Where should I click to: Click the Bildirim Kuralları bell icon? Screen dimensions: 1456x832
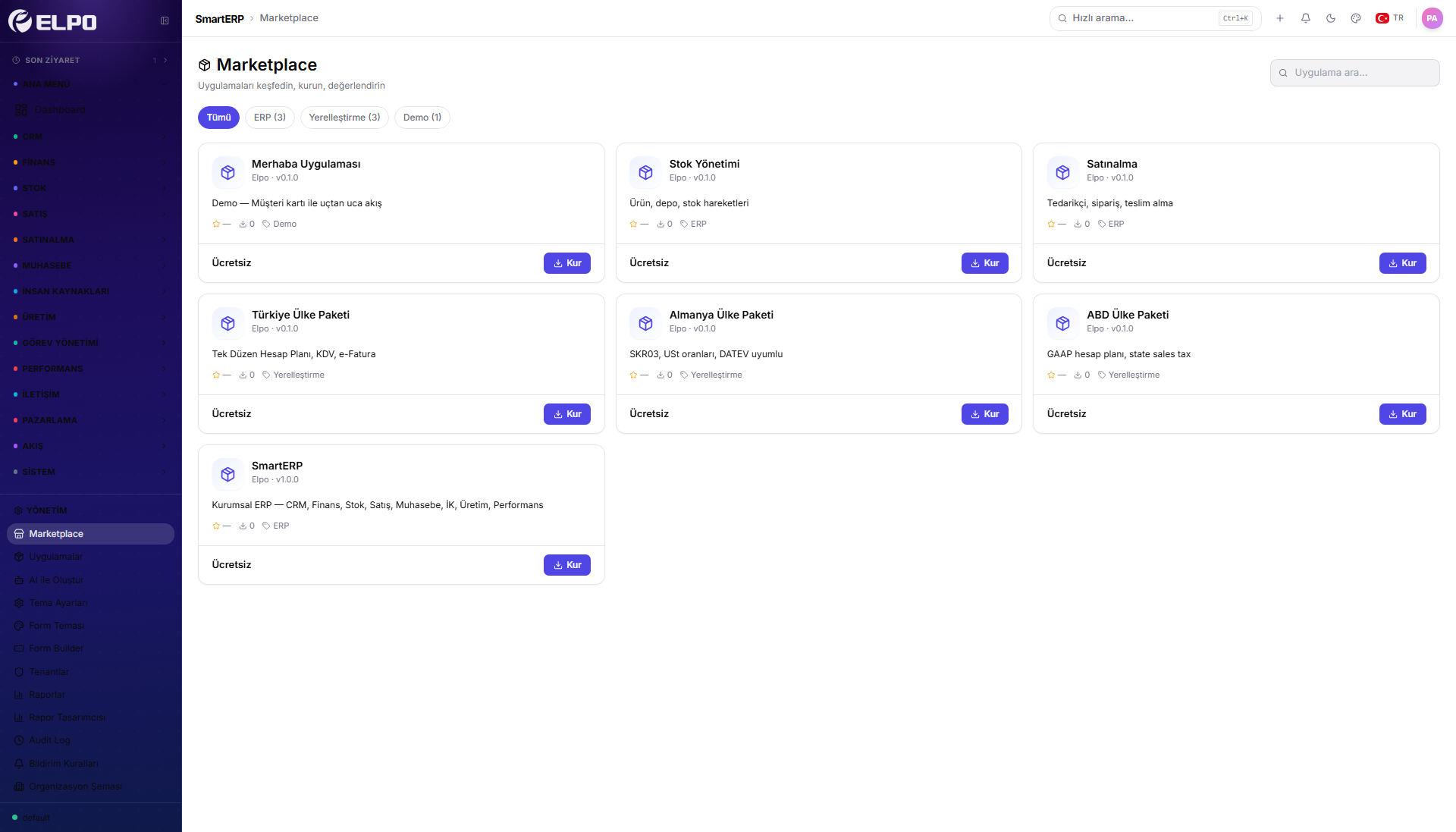tap(19, 764)
